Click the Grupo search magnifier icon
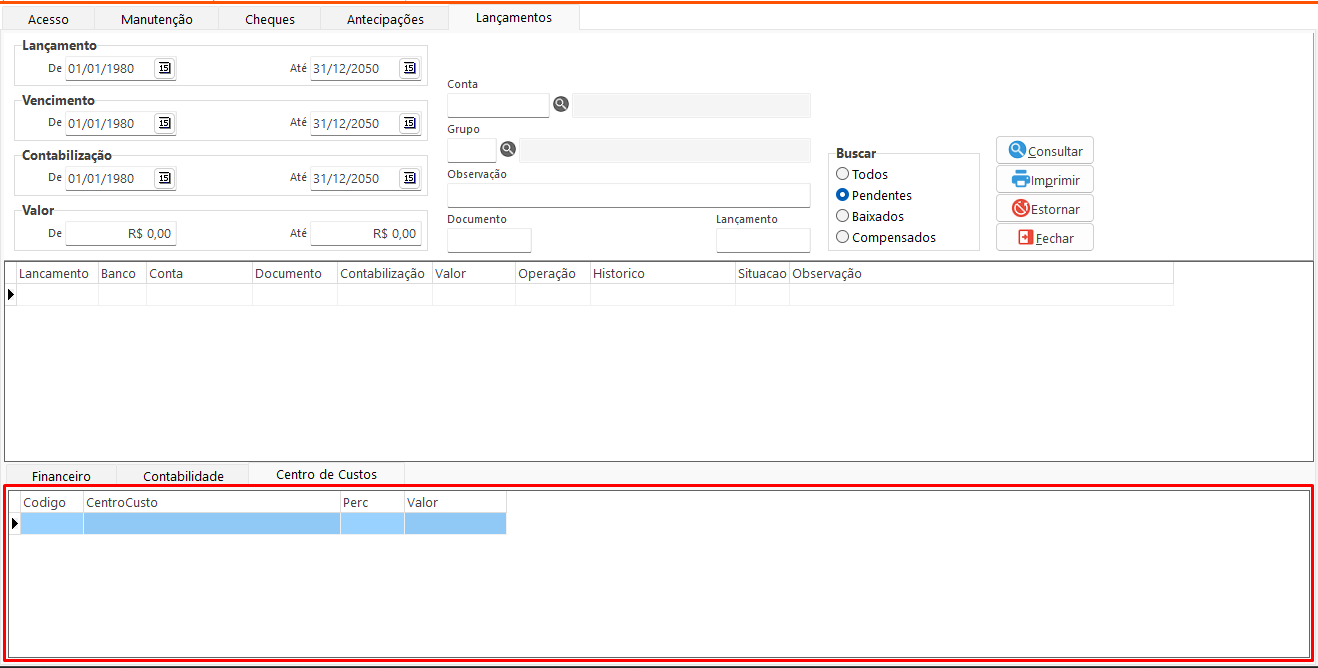Screen dimensions: 1318x668 pos(508,149)
